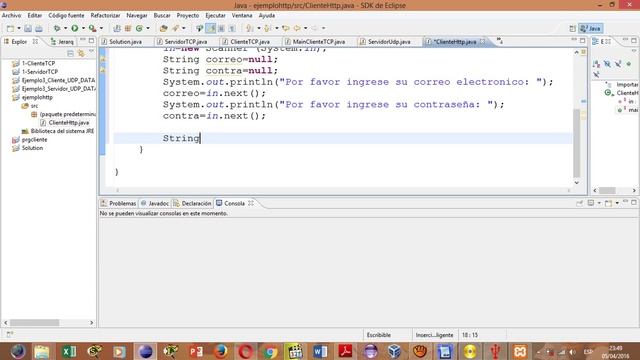
Task: Click Pin console icon
Action: pyautogui.click(x=579, y=203)
